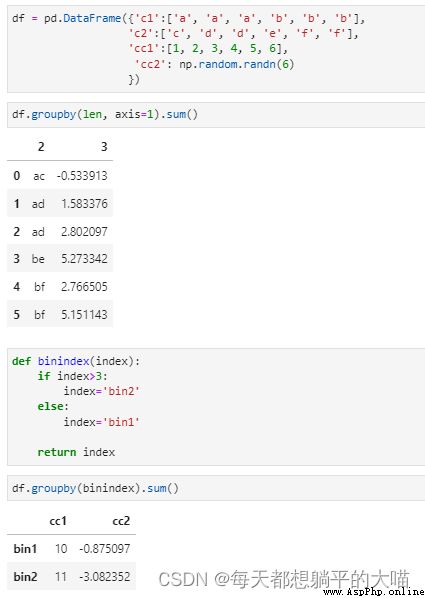Click row index 0 of first table
Screen dimensions: 425x598
click(17, 176)
